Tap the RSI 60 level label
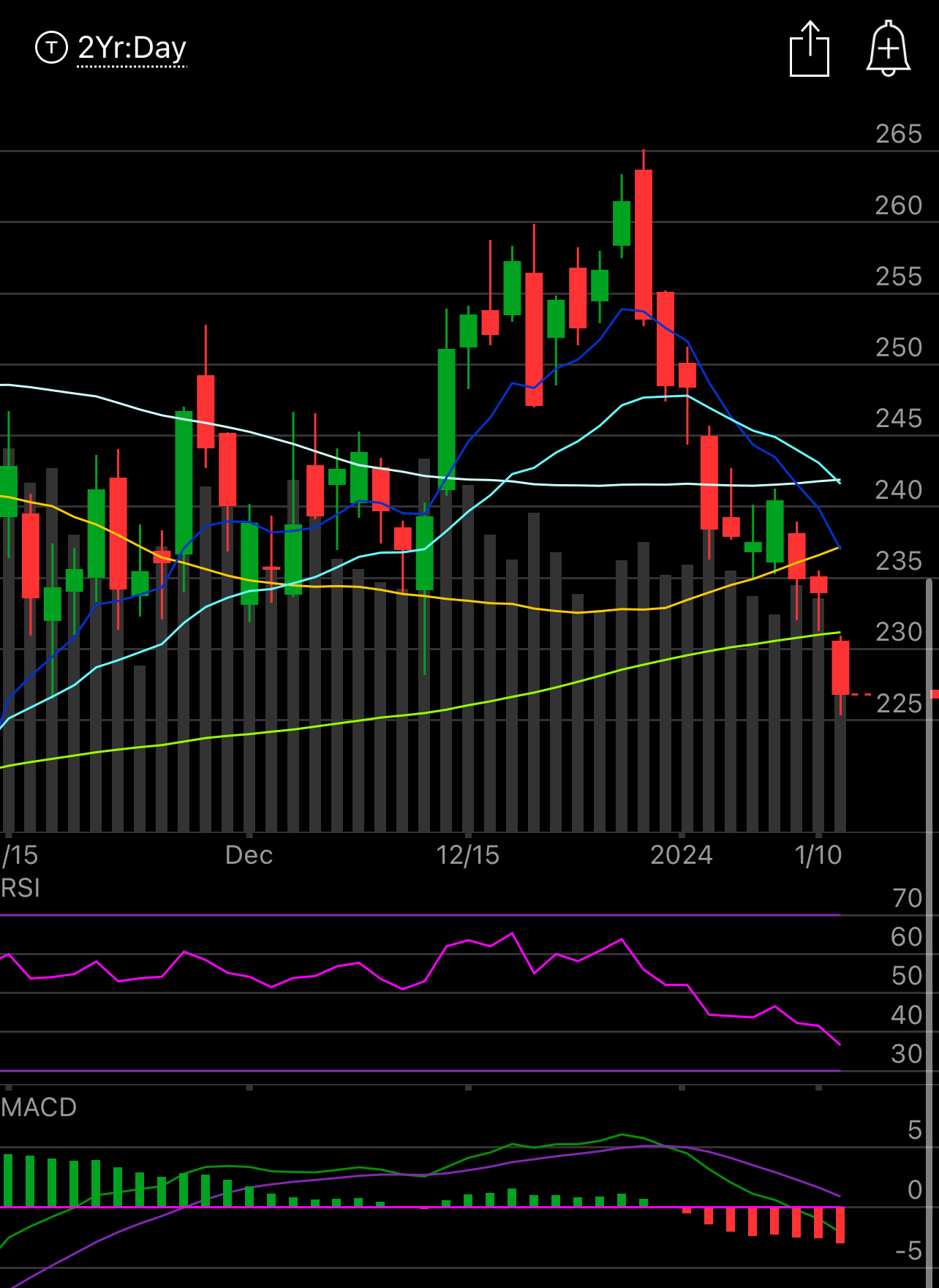939x1288 pixels. pos(908,937)
